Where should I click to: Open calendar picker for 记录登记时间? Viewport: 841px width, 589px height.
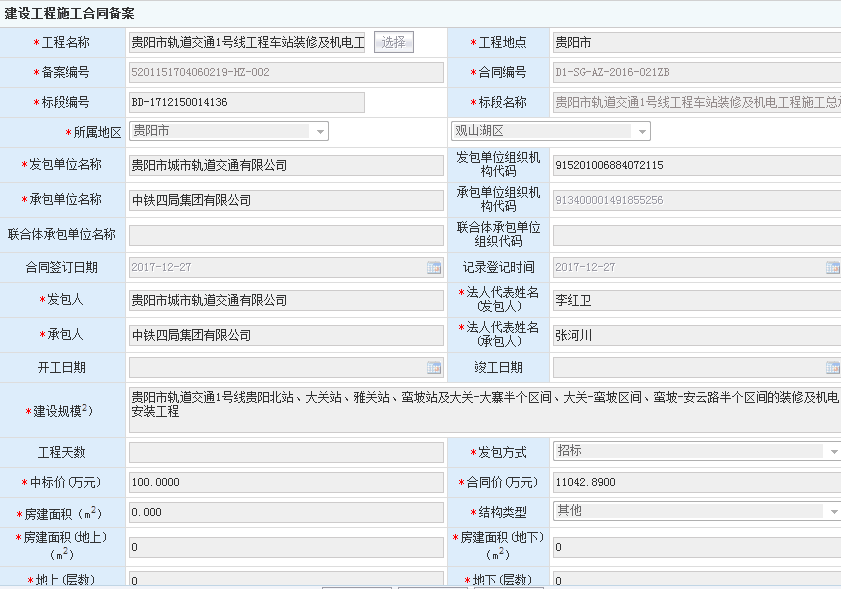pos(832,268)
